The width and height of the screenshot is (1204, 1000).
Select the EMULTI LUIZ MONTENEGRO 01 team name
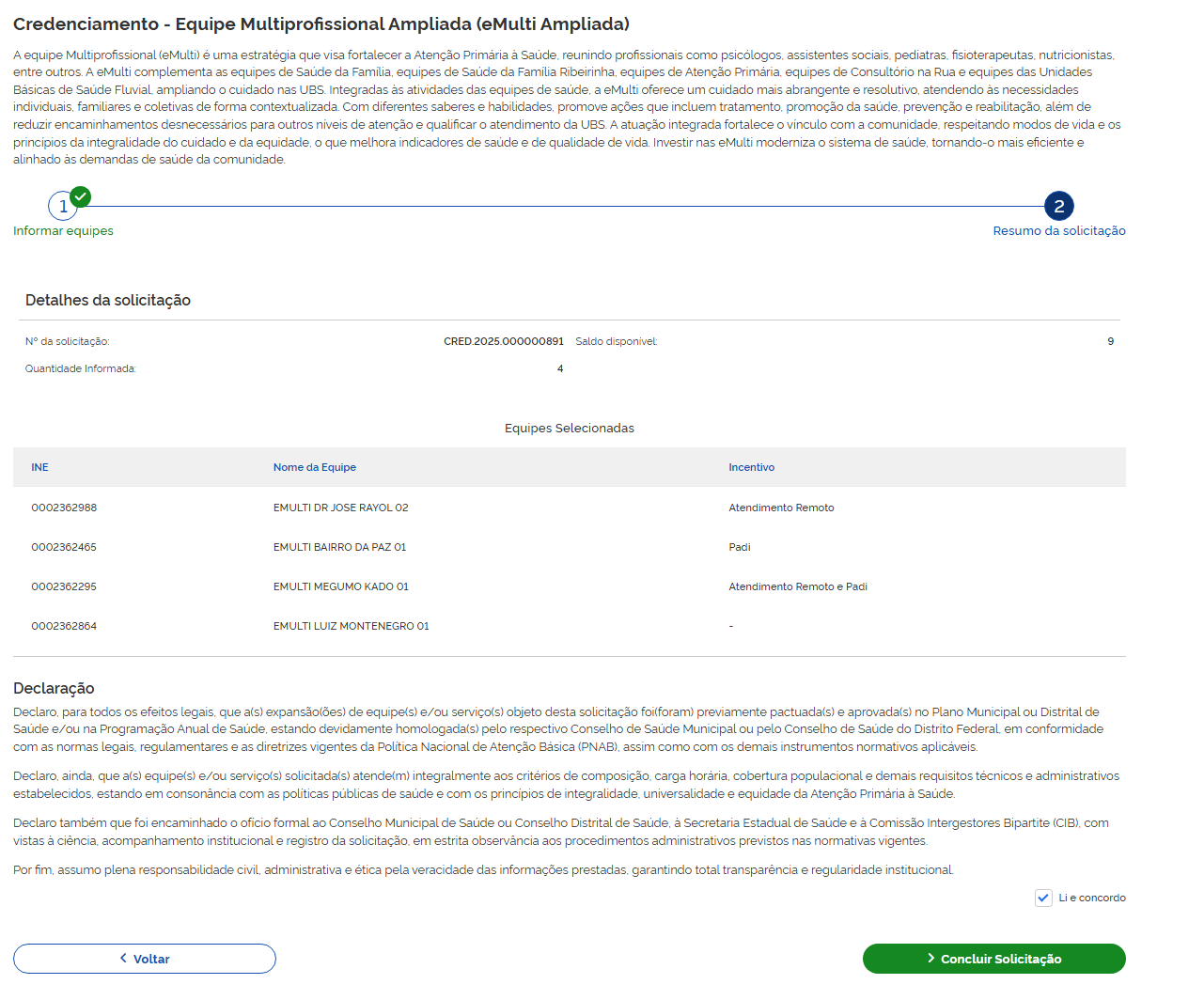pyautogui.click(x=351, y=626)
